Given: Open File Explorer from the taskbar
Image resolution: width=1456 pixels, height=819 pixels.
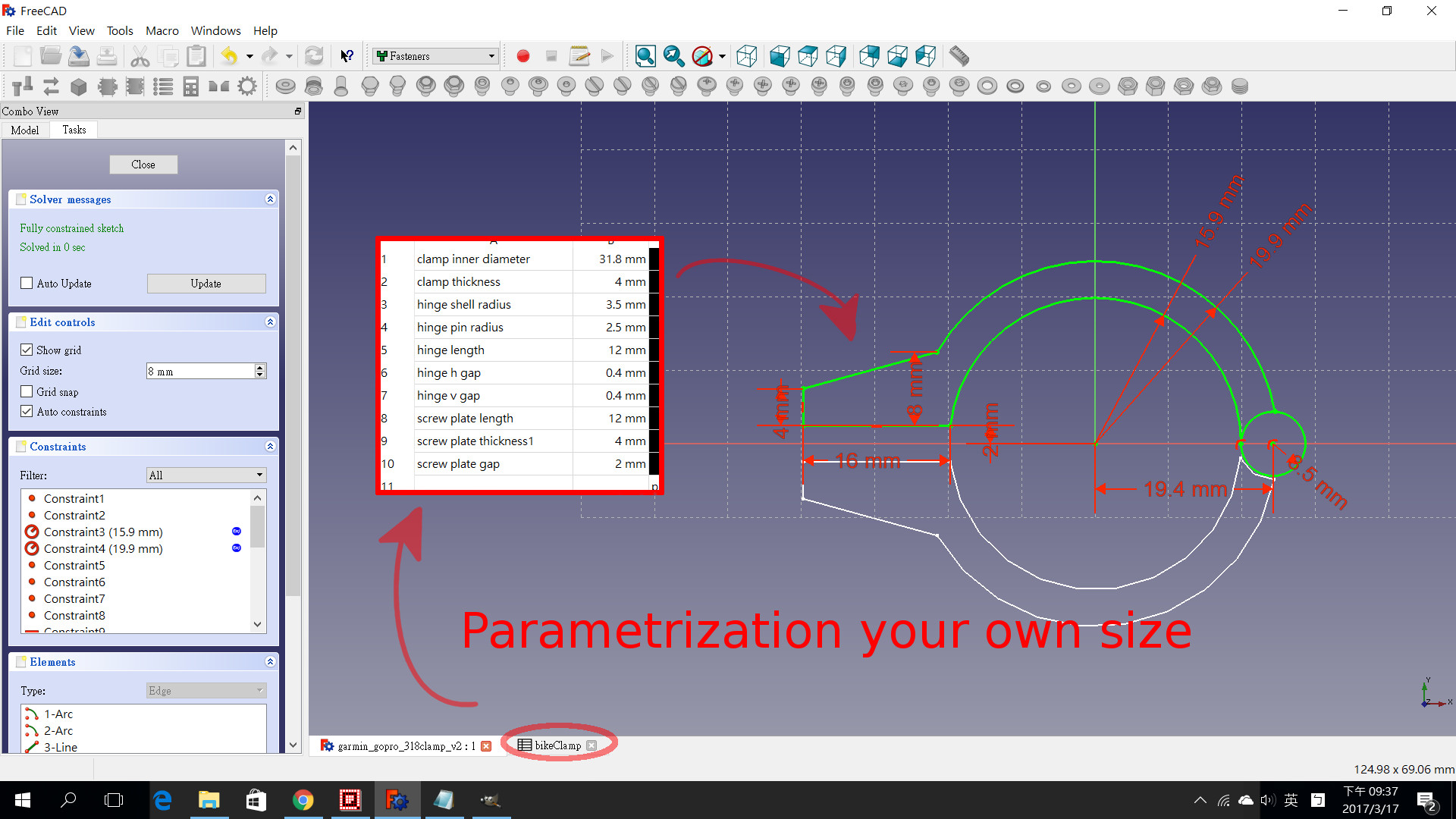Looking at the screenshot, I should point(209,800).
